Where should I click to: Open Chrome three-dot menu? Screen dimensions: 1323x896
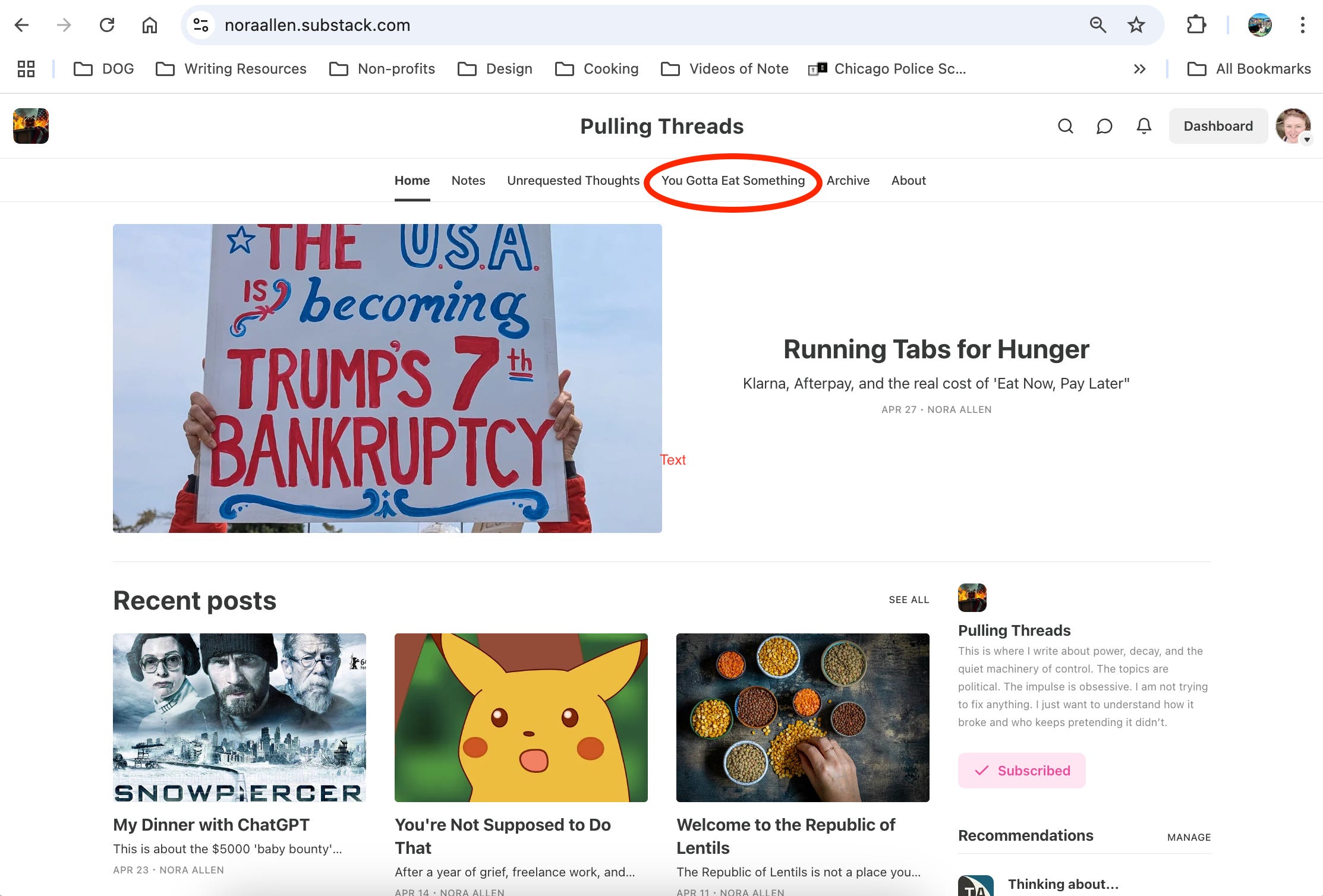click(1302, 25)
